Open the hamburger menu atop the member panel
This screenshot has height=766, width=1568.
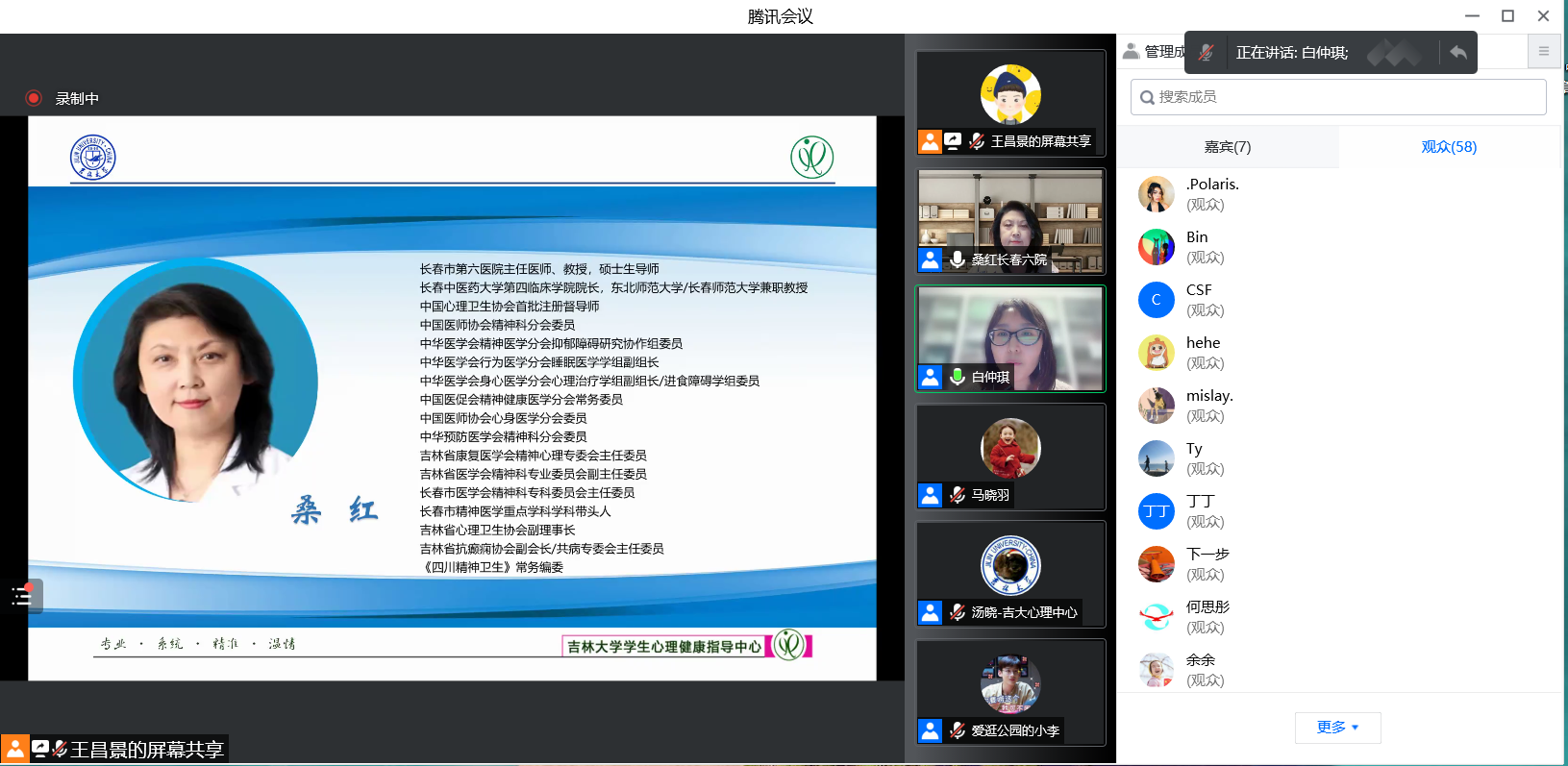pos(1543,52)
